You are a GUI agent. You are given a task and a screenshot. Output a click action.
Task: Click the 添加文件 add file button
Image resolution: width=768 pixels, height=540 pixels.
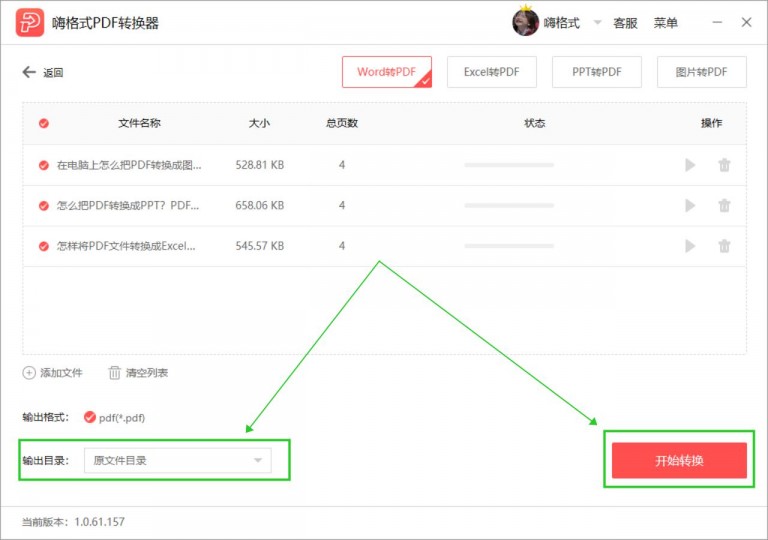pos(52,373)
